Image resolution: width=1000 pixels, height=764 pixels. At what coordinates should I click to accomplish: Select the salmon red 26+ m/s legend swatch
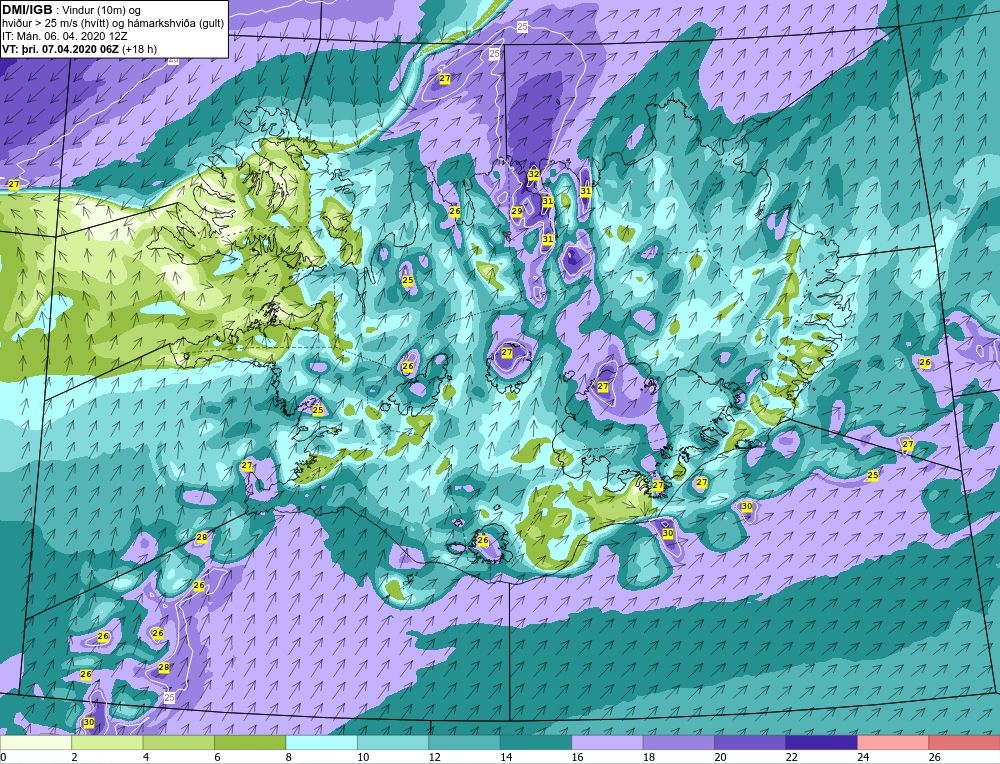click(964, 742)
